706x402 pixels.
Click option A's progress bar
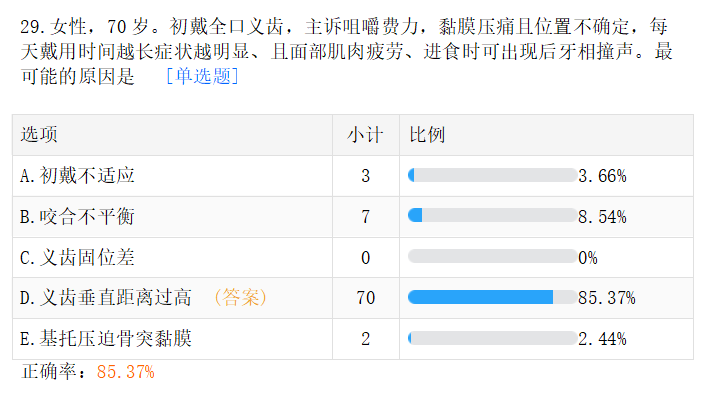(x=492, y=176)
